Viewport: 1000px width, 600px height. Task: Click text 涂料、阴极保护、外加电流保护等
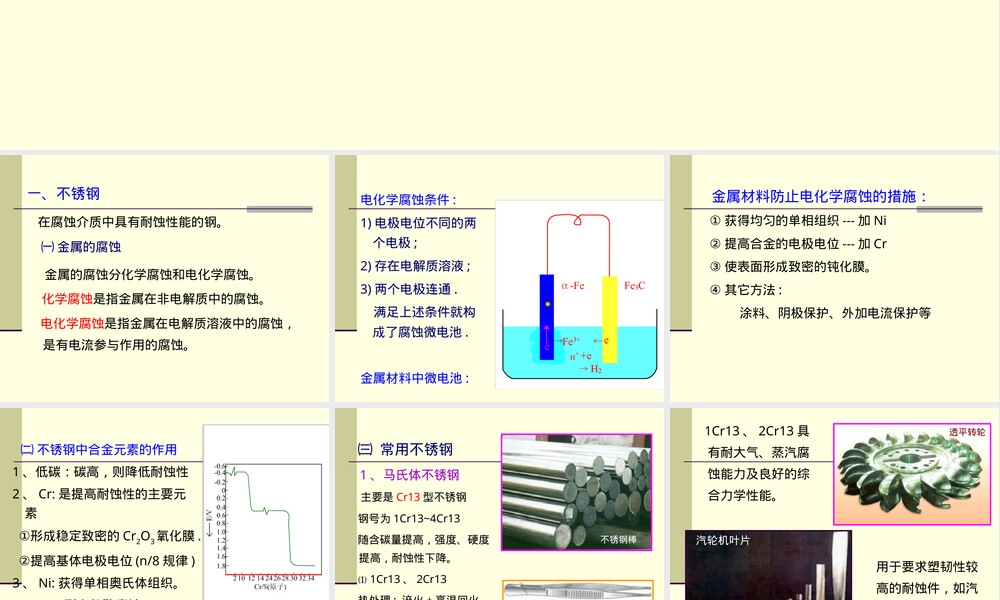[x=835, y=313]
